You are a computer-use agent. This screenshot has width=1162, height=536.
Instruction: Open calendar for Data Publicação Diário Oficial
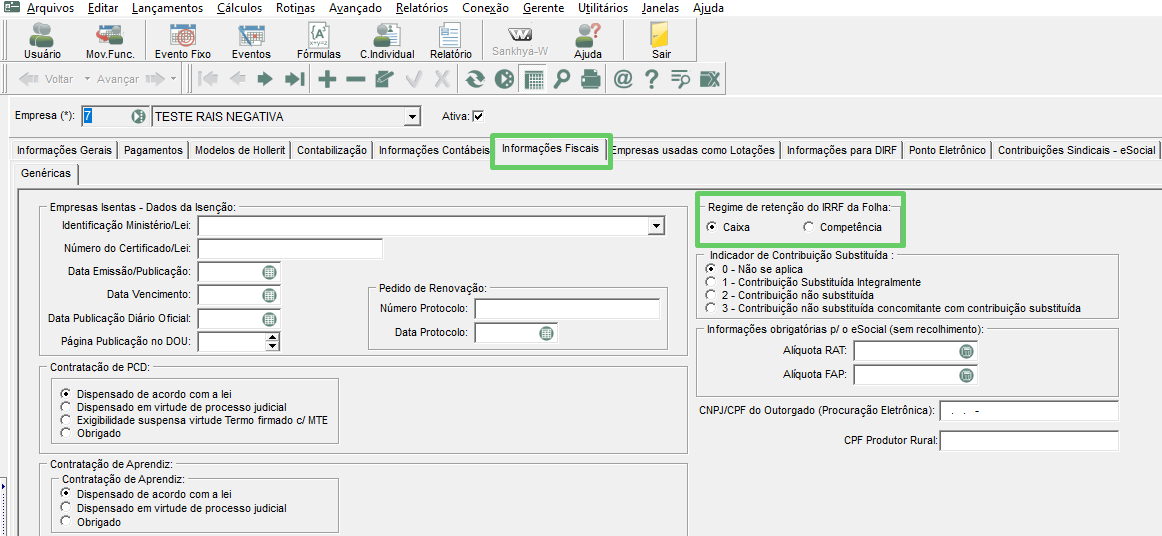(269, 319)
